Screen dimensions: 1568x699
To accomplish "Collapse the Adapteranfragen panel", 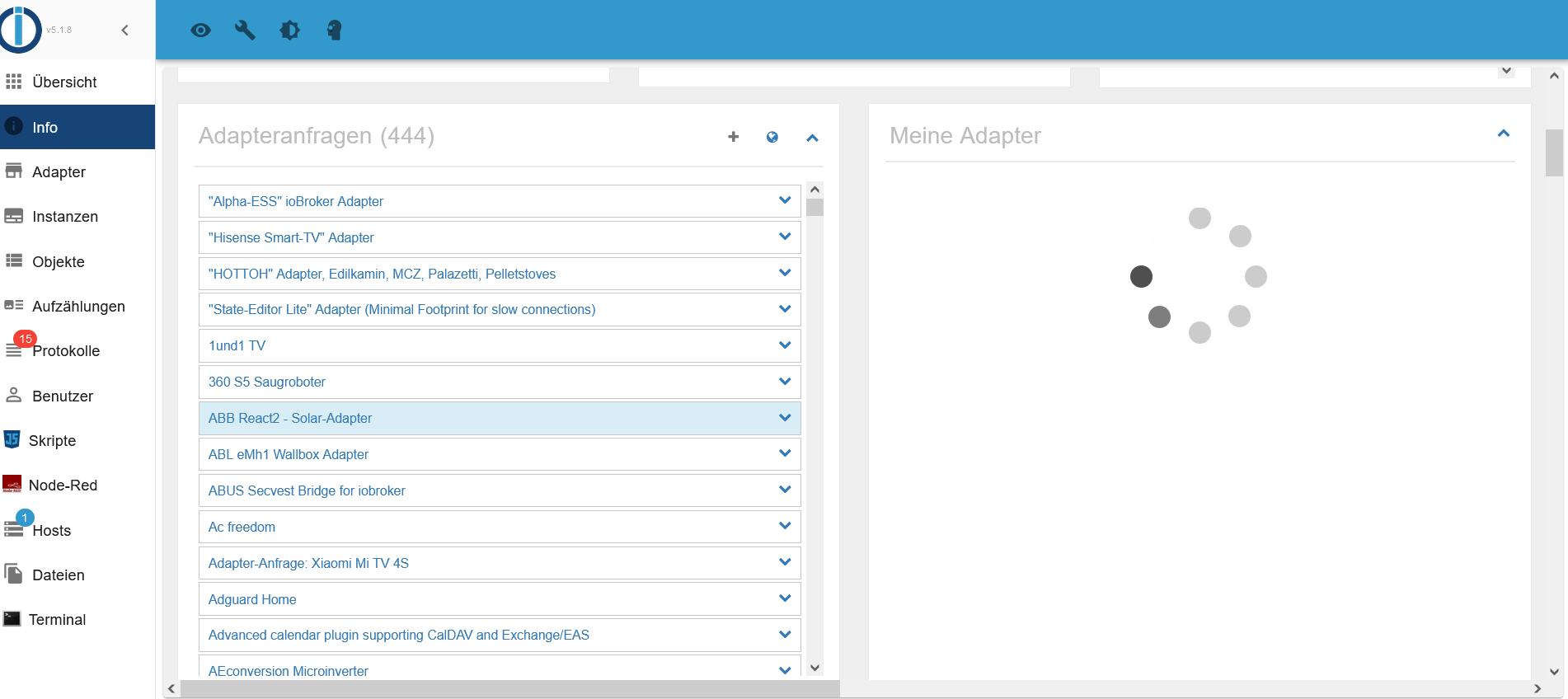I will point(812,138).
